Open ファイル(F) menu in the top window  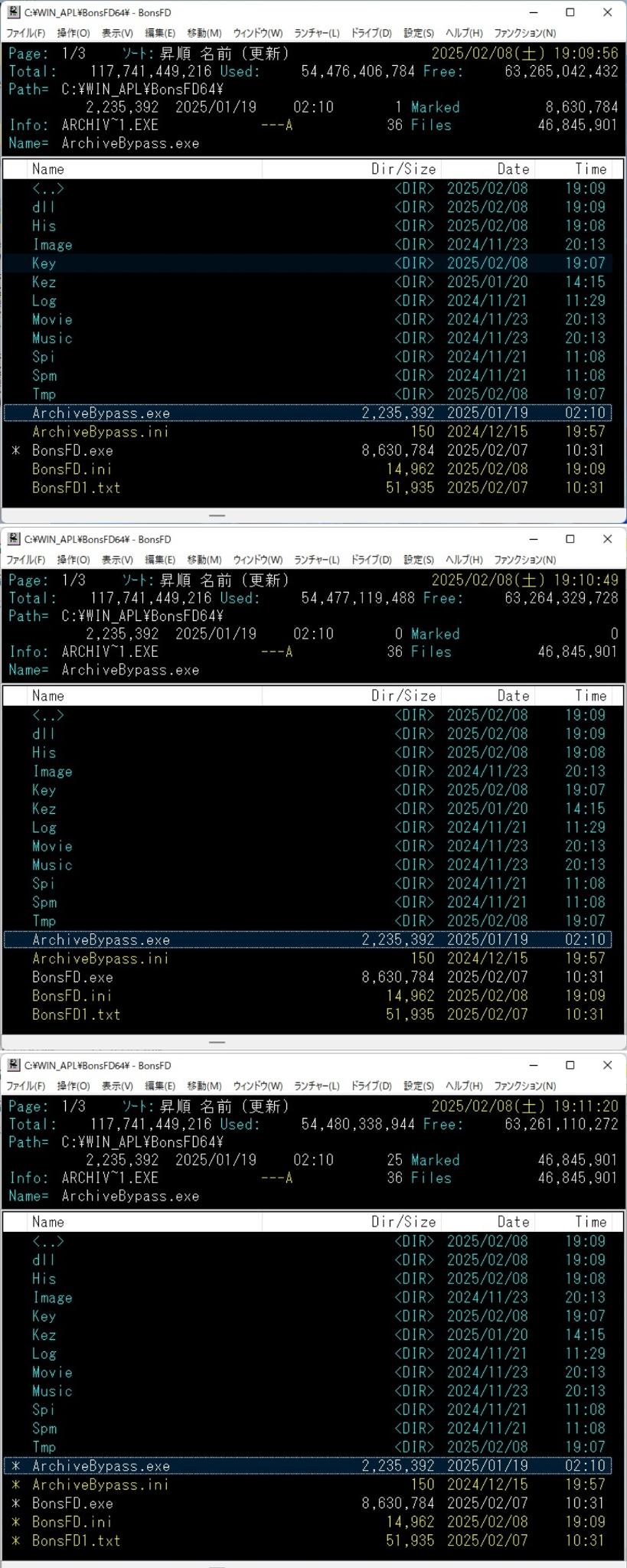pos(25,34)
